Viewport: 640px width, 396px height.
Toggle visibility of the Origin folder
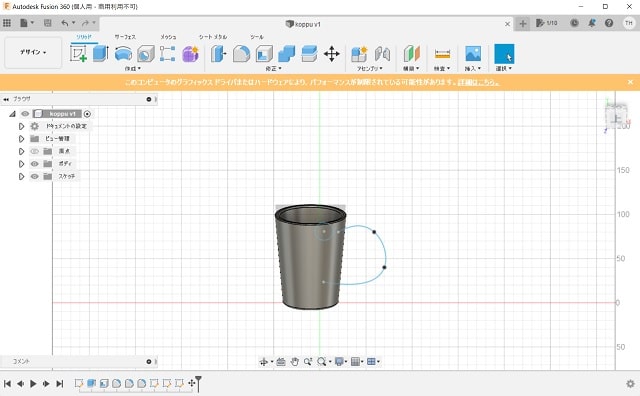(35, 151)
